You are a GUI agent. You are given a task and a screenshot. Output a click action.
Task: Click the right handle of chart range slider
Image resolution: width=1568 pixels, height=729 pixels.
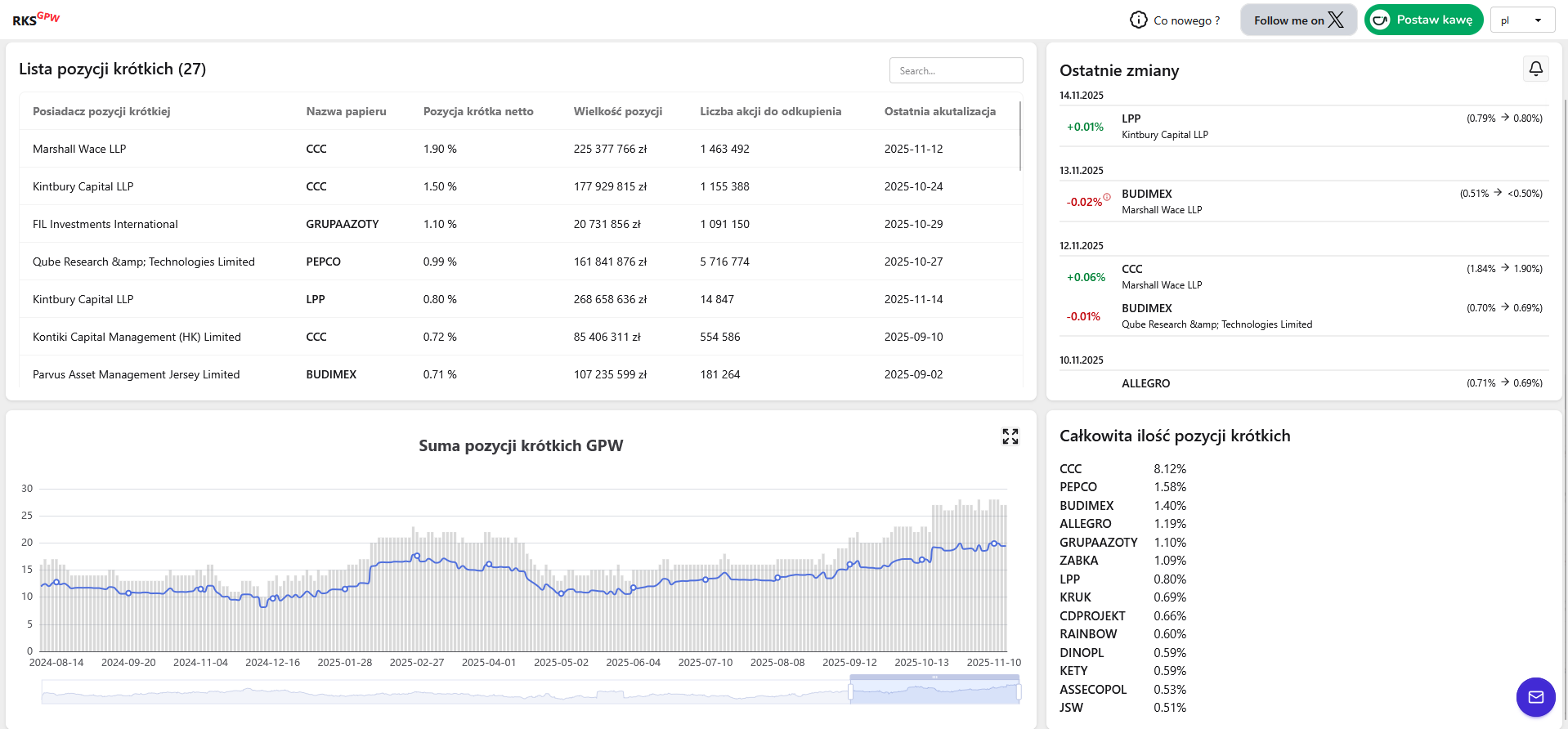(1019, 692)
